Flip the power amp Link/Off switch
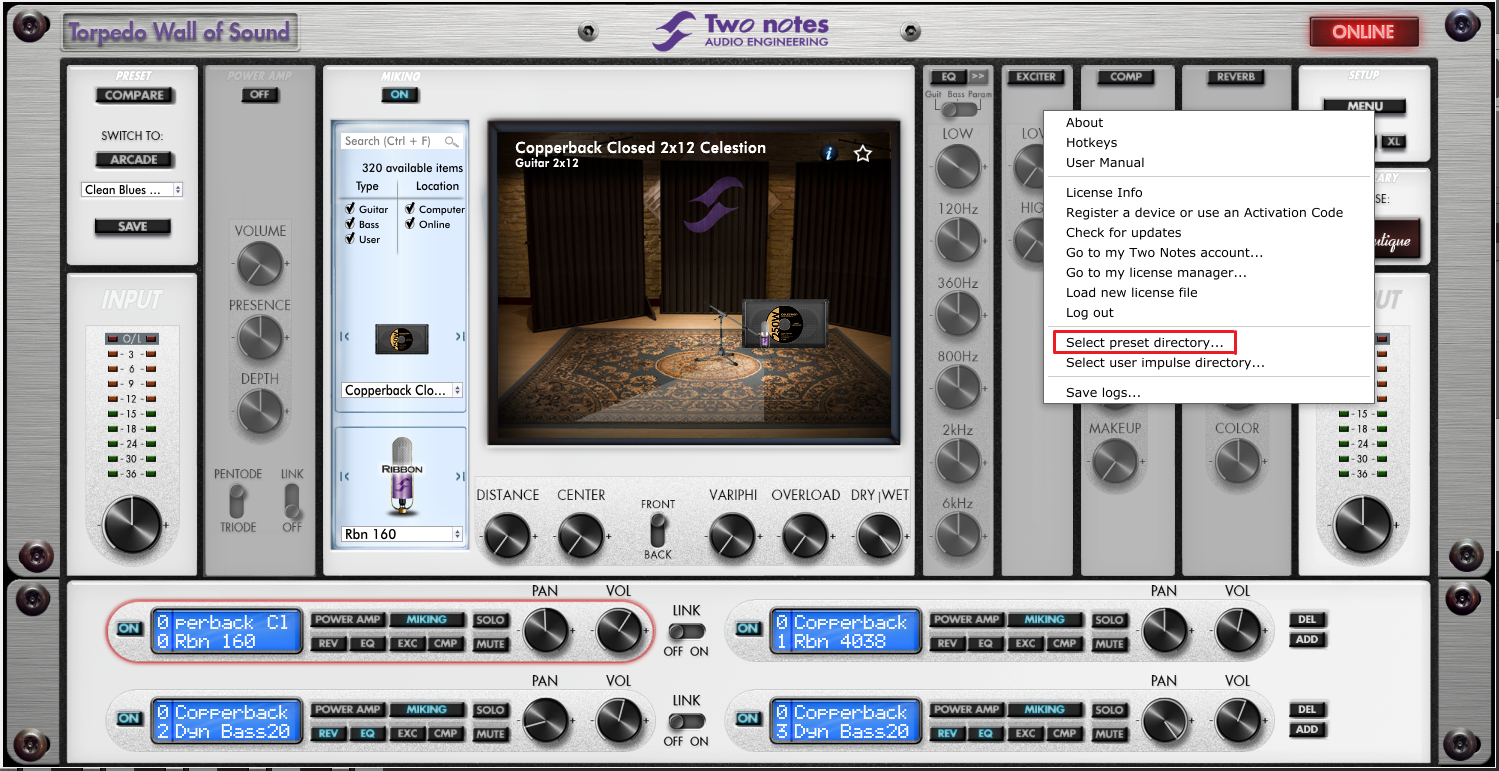 (292, 500)
